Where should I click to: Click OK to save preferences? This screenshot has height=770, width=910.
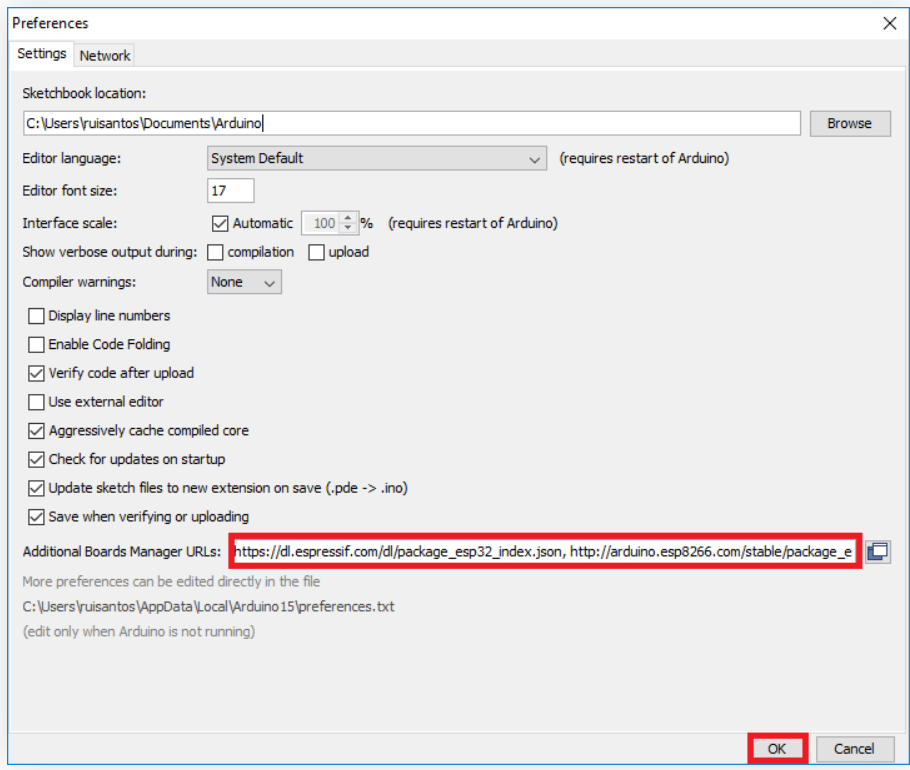(777, 749)
